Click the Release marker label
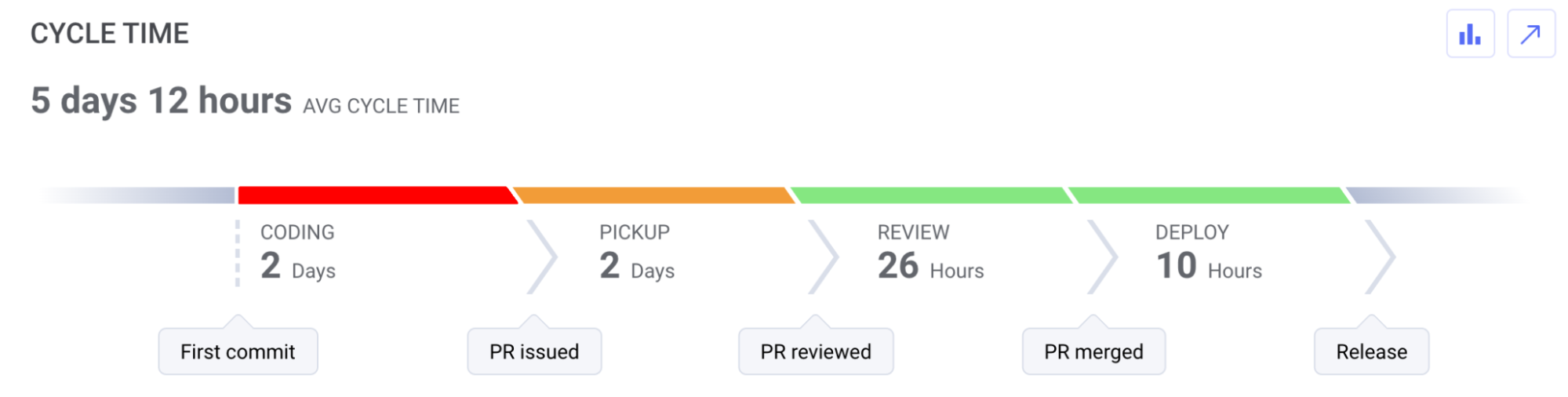This screenshot has height=397, width=1568. pos(1371,351)
